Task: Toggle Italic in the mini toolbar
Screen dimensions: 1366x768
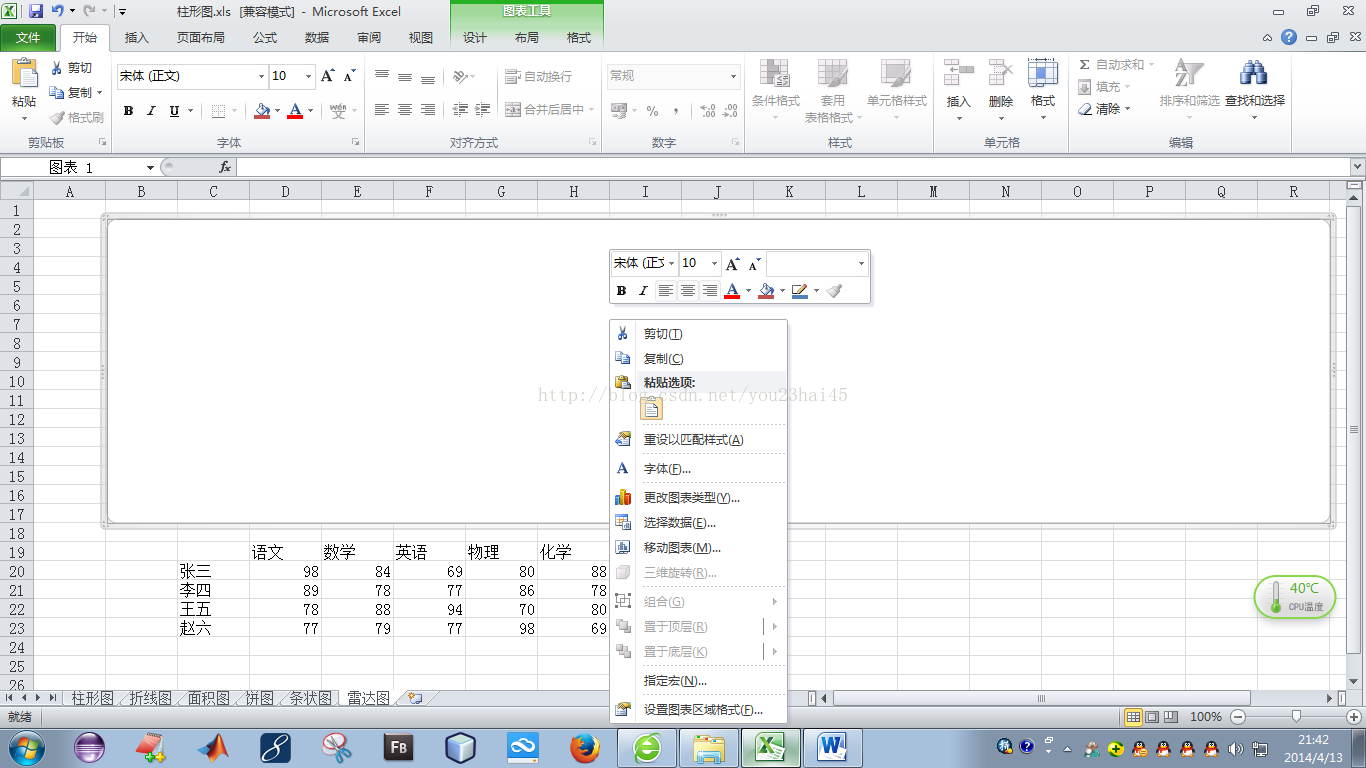Action: point(643,291)
